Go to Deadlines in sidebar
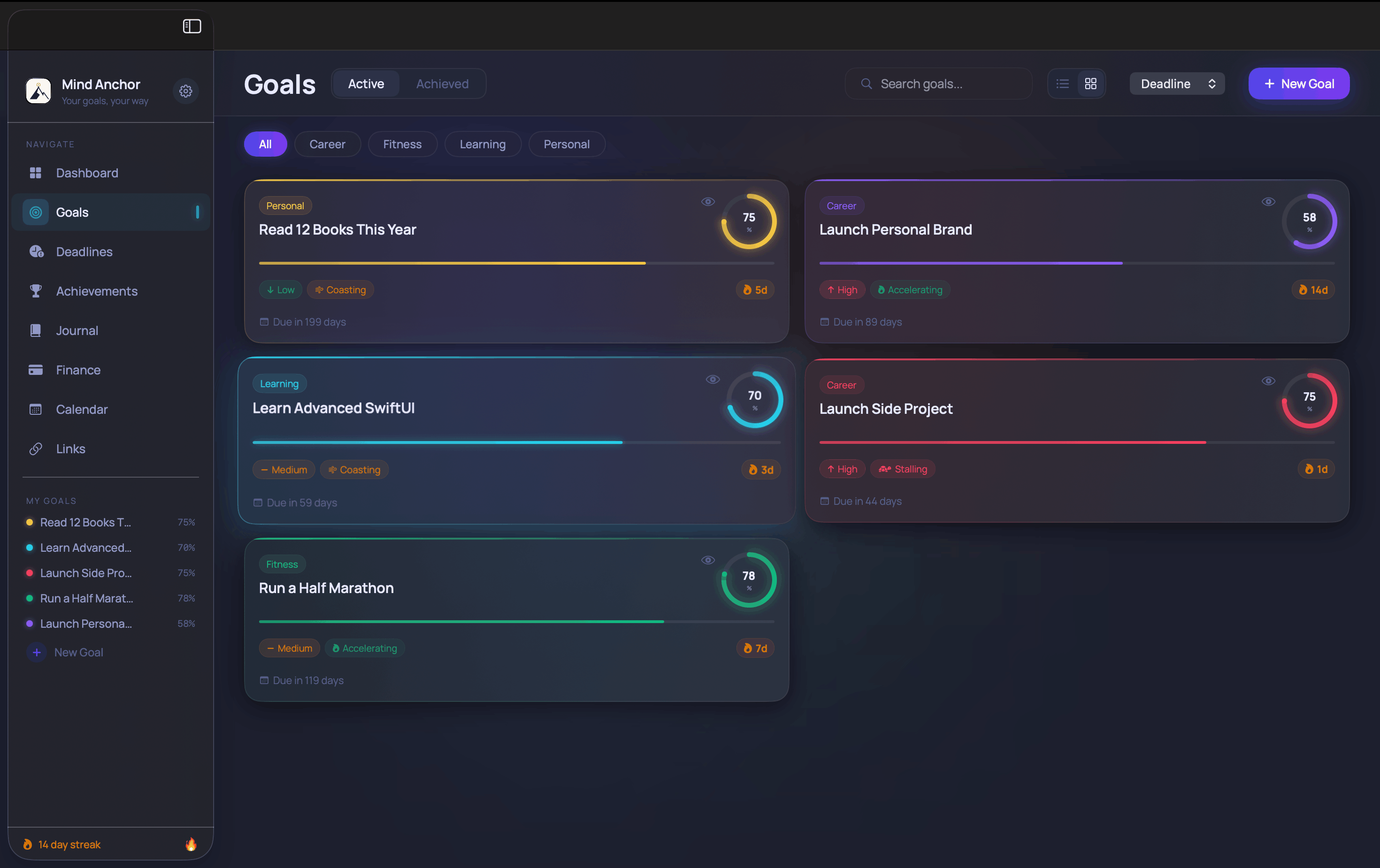 tap(111, 252)
